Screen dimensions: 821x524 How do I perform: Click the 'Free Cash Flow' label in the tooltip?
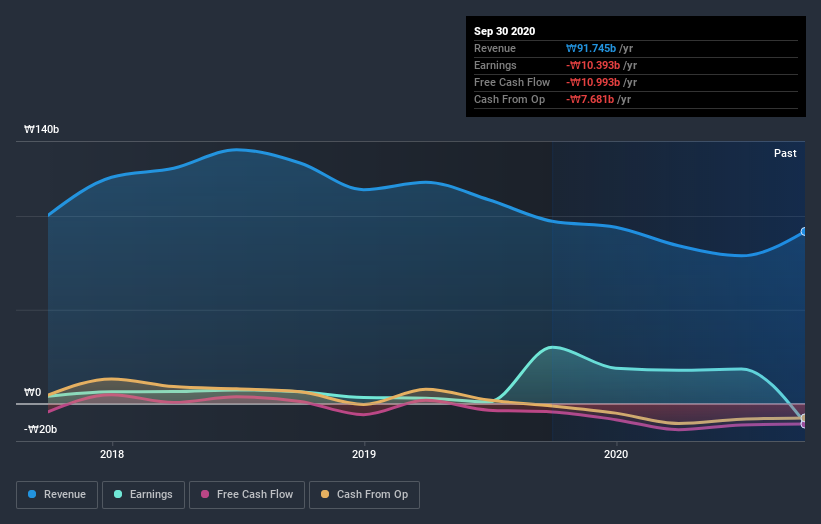coord(512,82)
